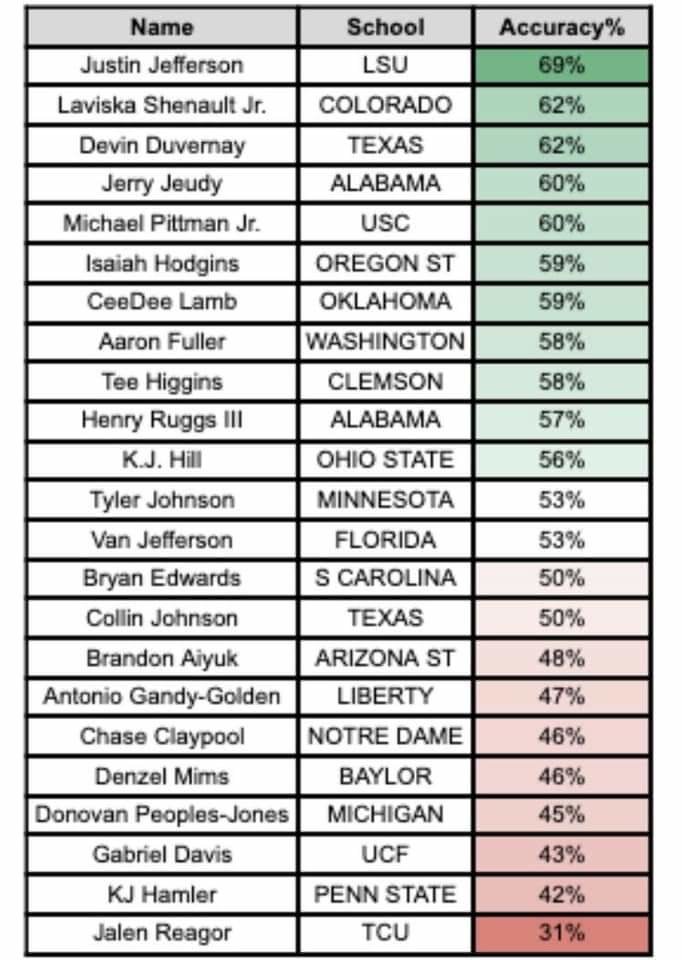
Task: Select the Brandon Aiyuk name cell
Action: click(x=162, y=658)
